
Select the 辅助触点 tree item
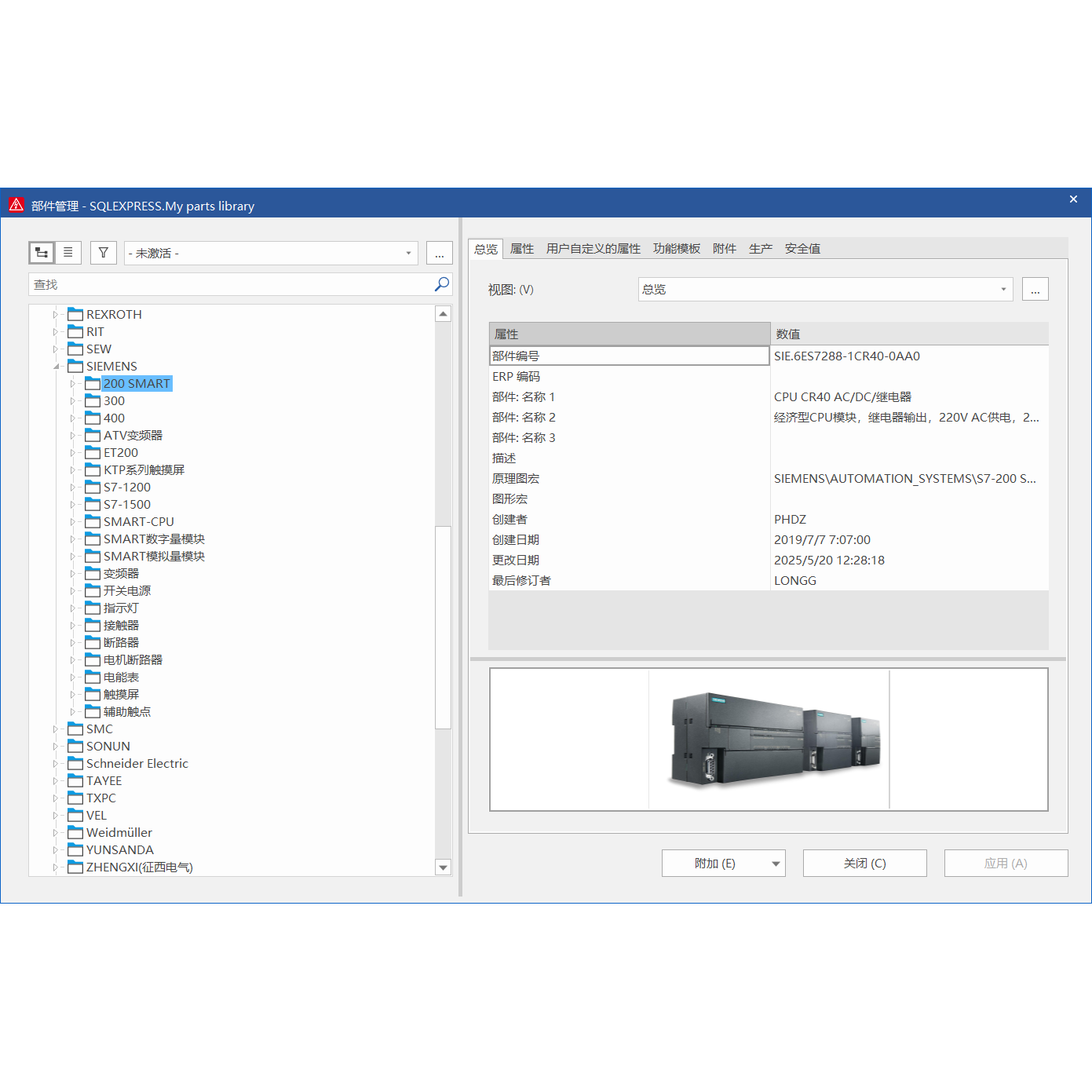pyautogui.click(x=127, y=711)
